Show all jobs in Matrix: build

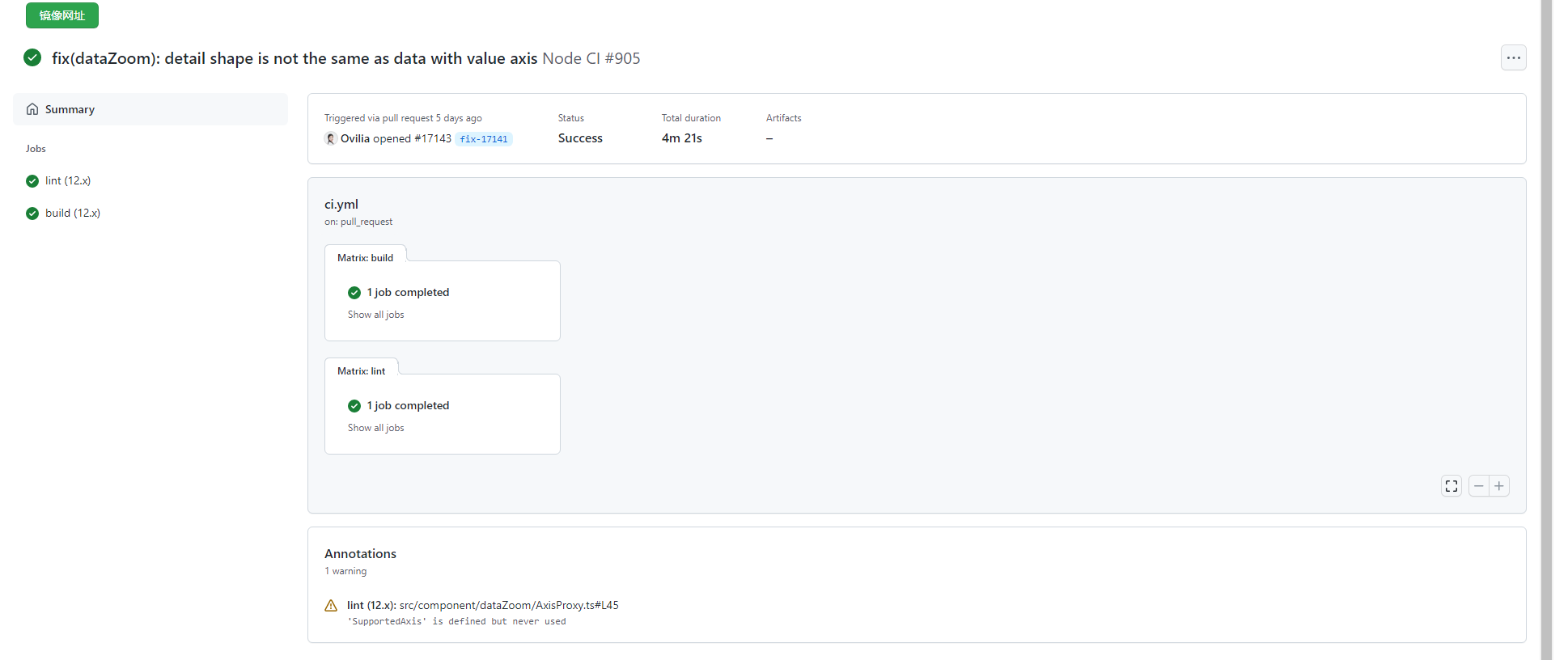[x=376, y=315]
